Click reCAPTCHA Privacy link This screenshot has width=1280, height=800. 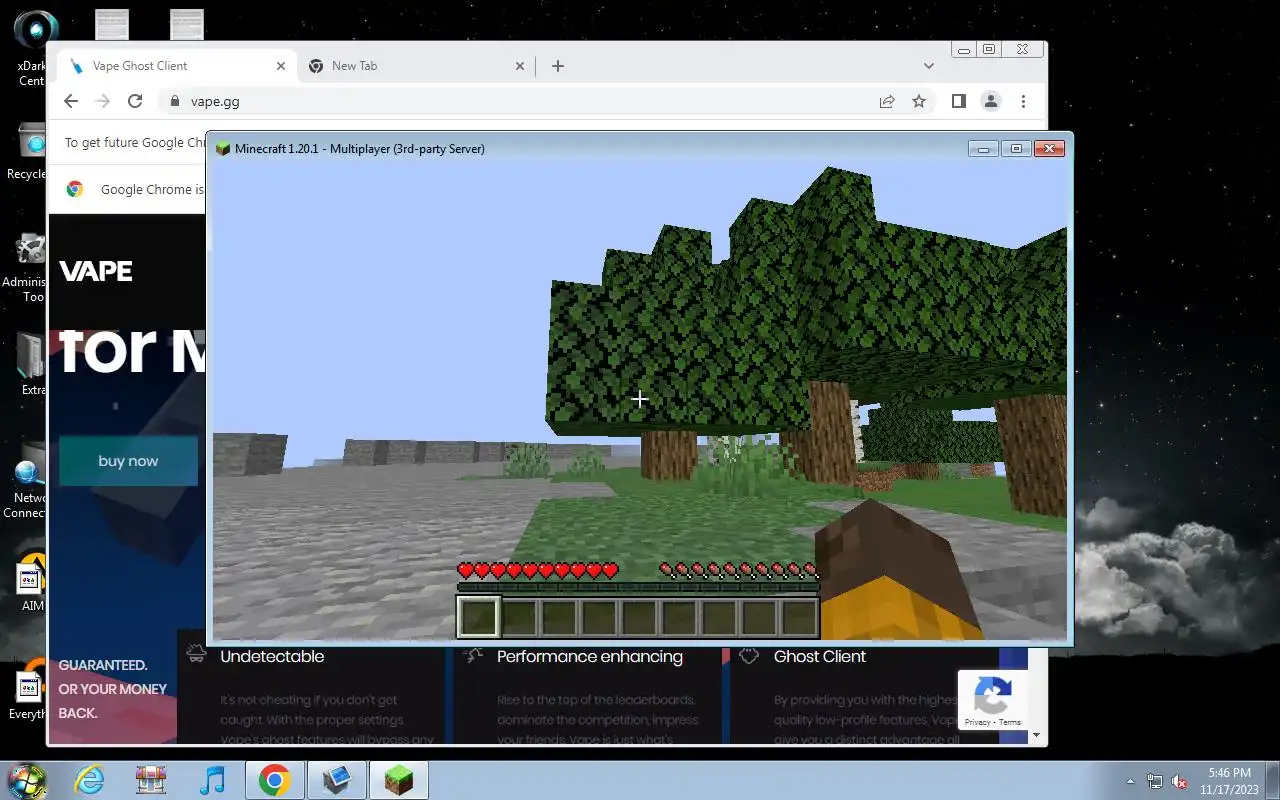coord(977,722)
